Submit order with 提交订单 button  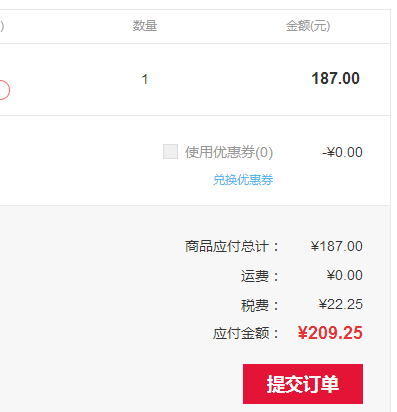tap(303, 384)
